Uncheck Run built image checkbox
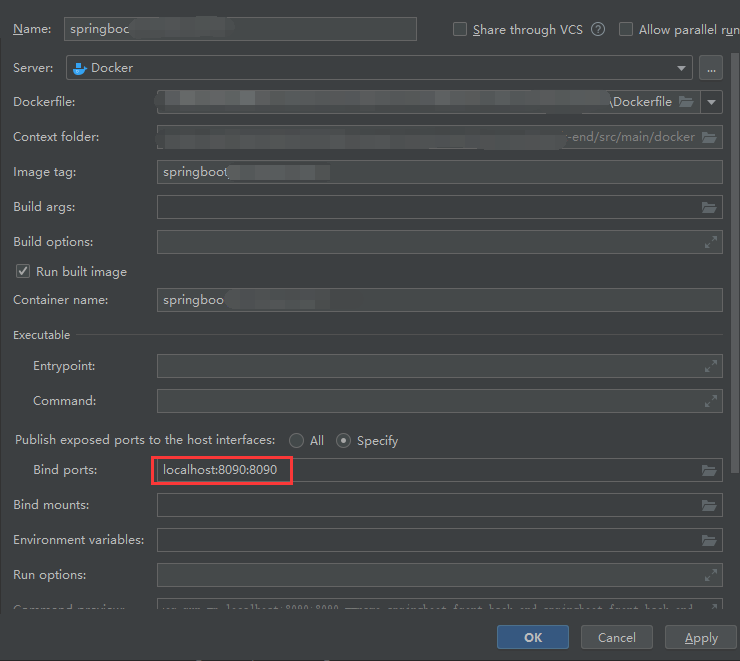 pos(23,271)
